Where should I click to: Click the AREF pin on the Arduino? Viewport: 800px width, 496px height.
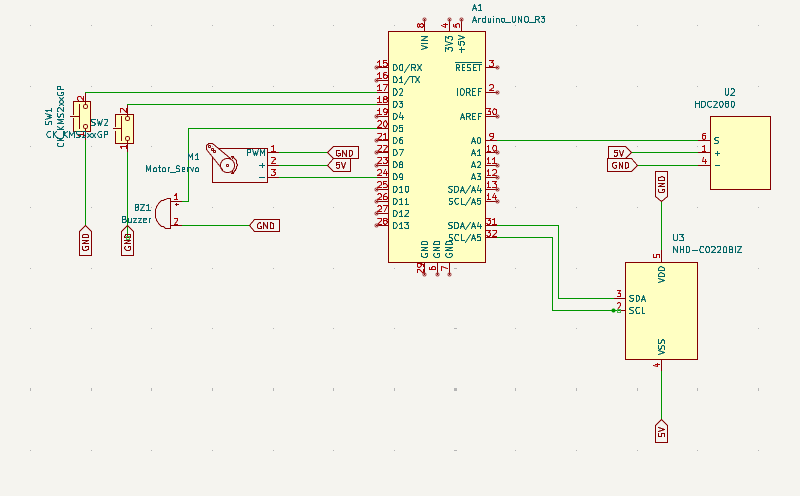pyautogui.click(x=471, y=116)
